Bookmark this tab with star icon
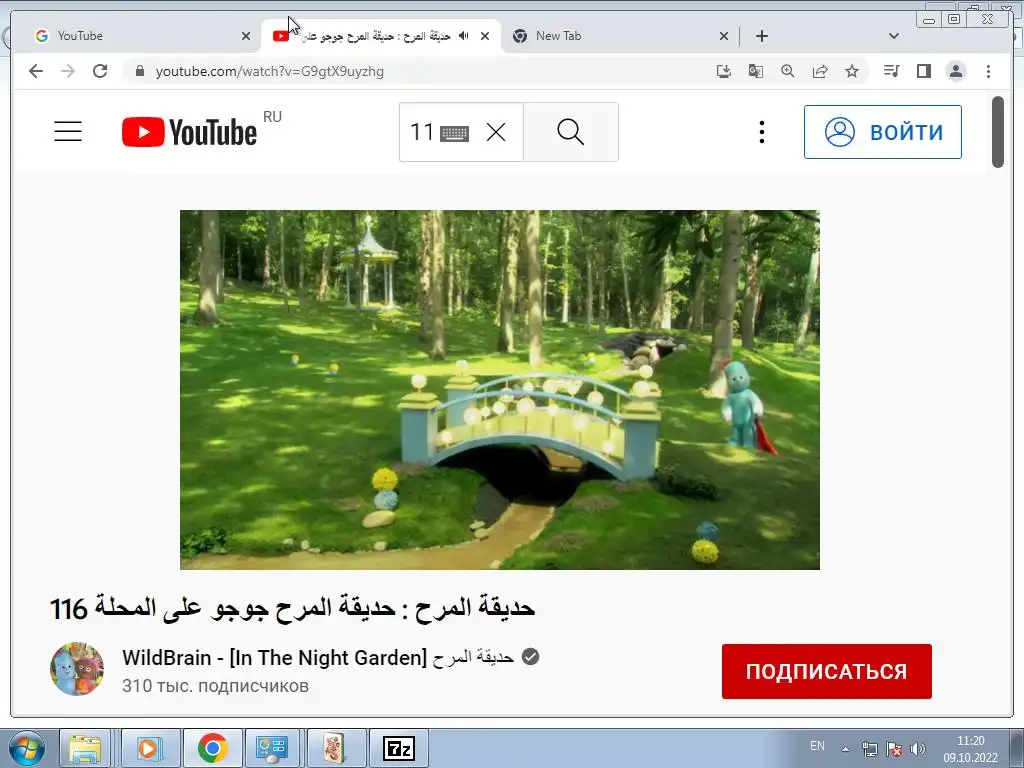Image resolution: width=1024 pixels, height=768 pixels. [x=852, y=71]
